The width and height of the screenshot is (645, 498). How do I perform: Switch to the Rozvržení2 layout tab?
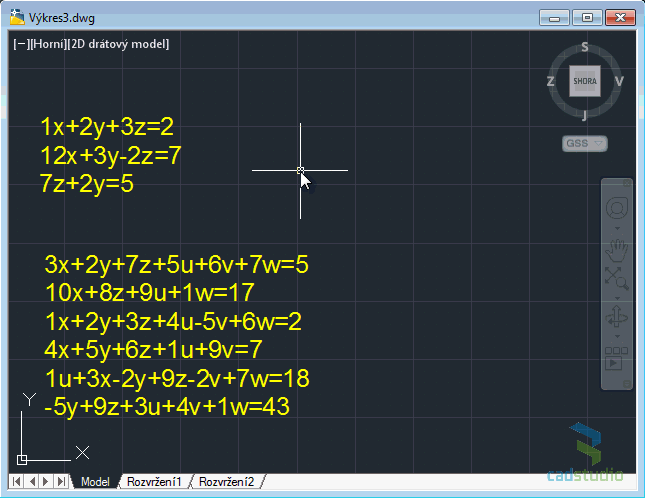tap(227, 482)
